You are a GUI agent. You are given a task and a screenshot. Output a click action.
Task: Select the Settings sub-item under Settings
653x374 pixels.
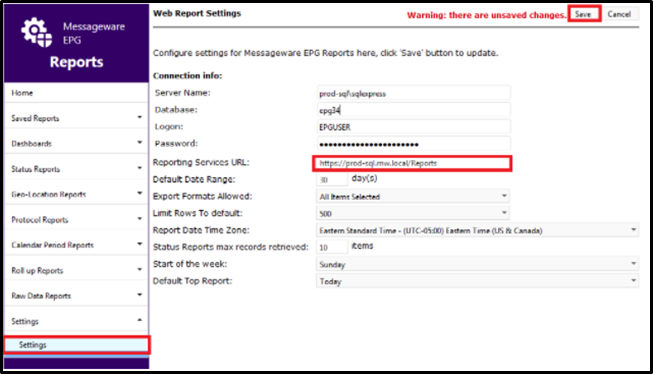click(76, 345)
